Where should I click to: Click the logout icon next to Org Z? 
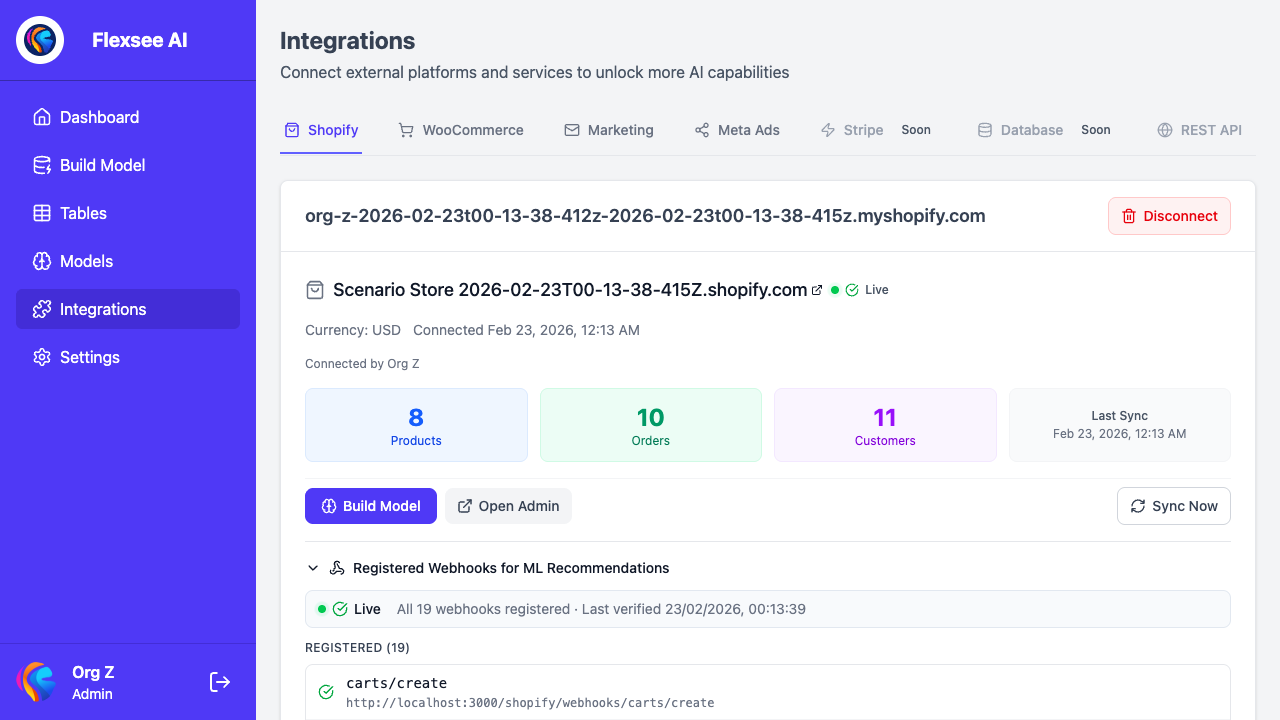[x=219, y=682]
